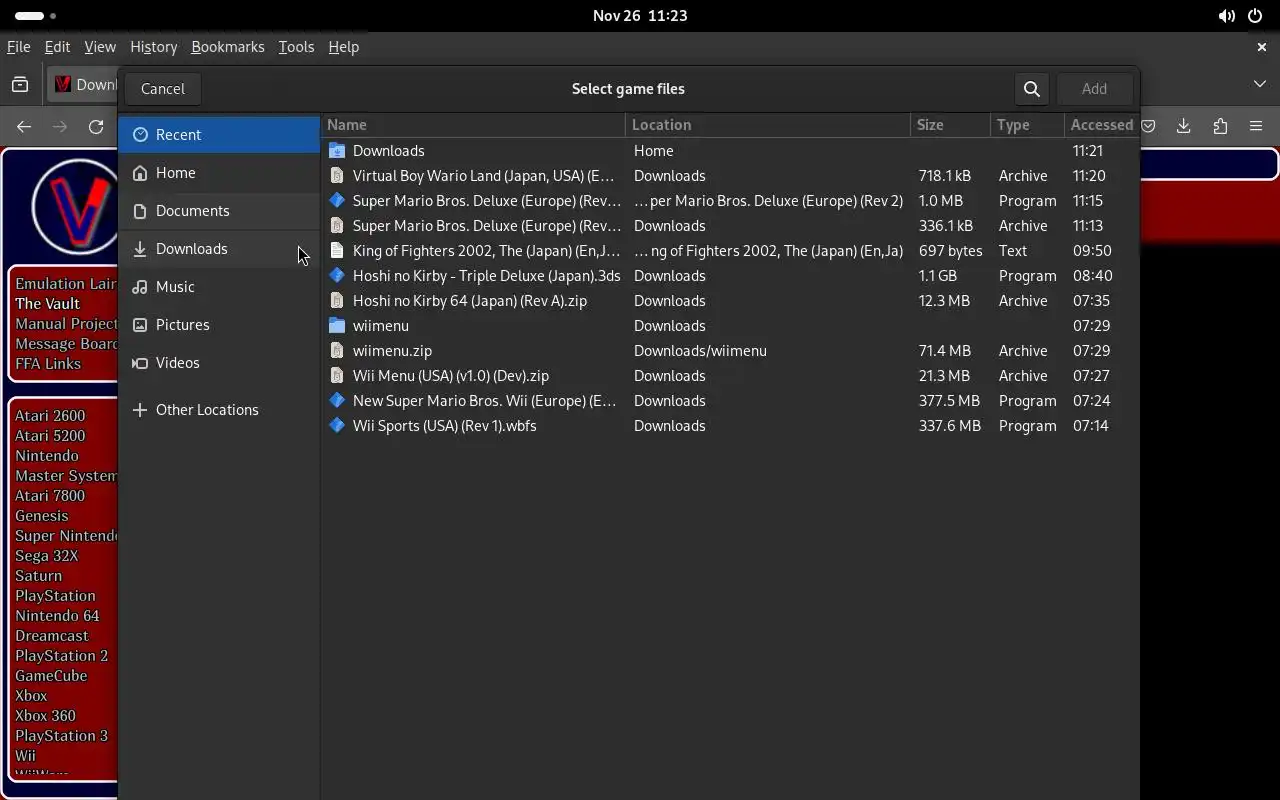Select Recent in the sidebar
This screenshot has width=1280, height=800.
pyautogui.click(x=219, y=135)
